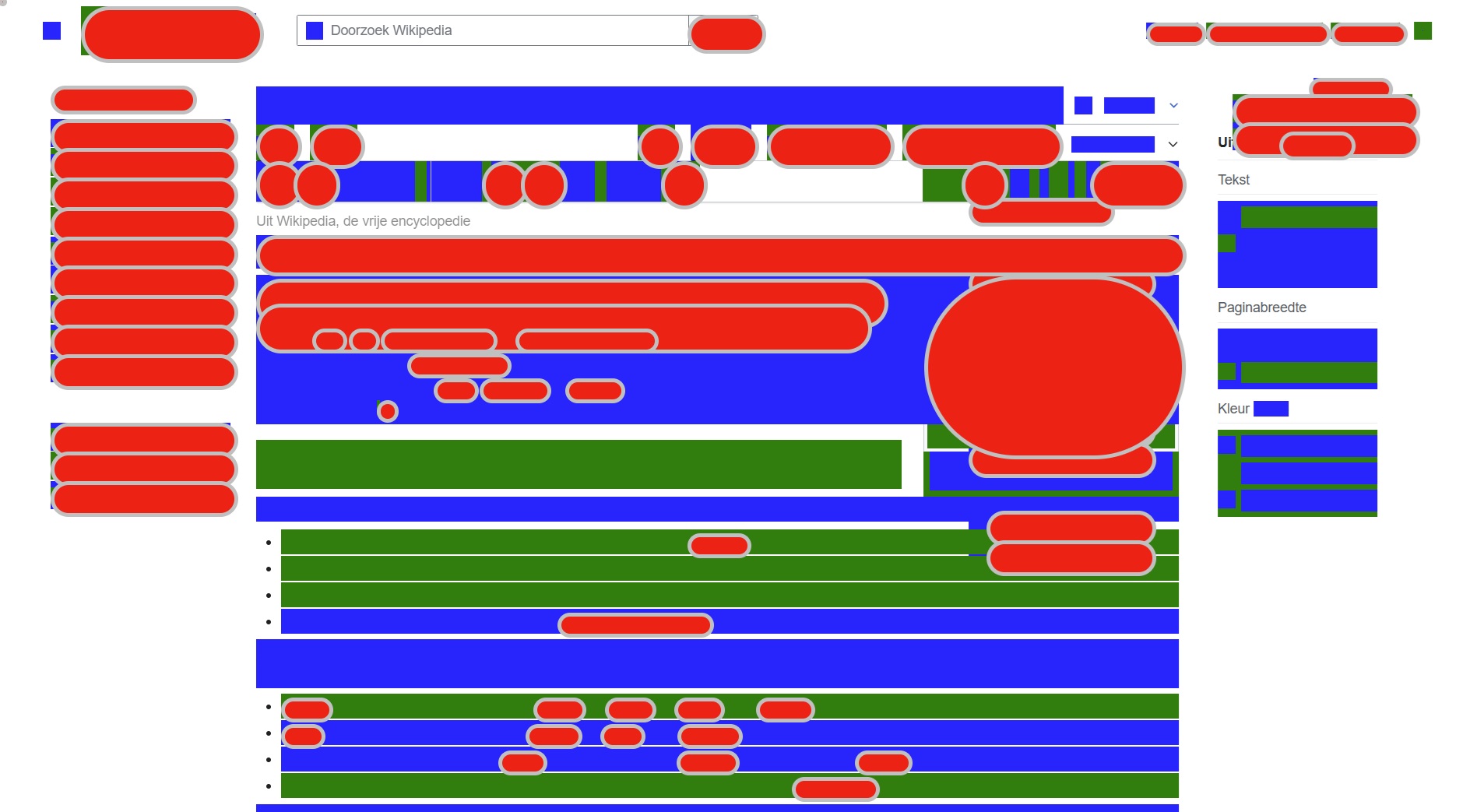
Task: Open the Geschiedenis tab
Action: (x=982, y=146)
